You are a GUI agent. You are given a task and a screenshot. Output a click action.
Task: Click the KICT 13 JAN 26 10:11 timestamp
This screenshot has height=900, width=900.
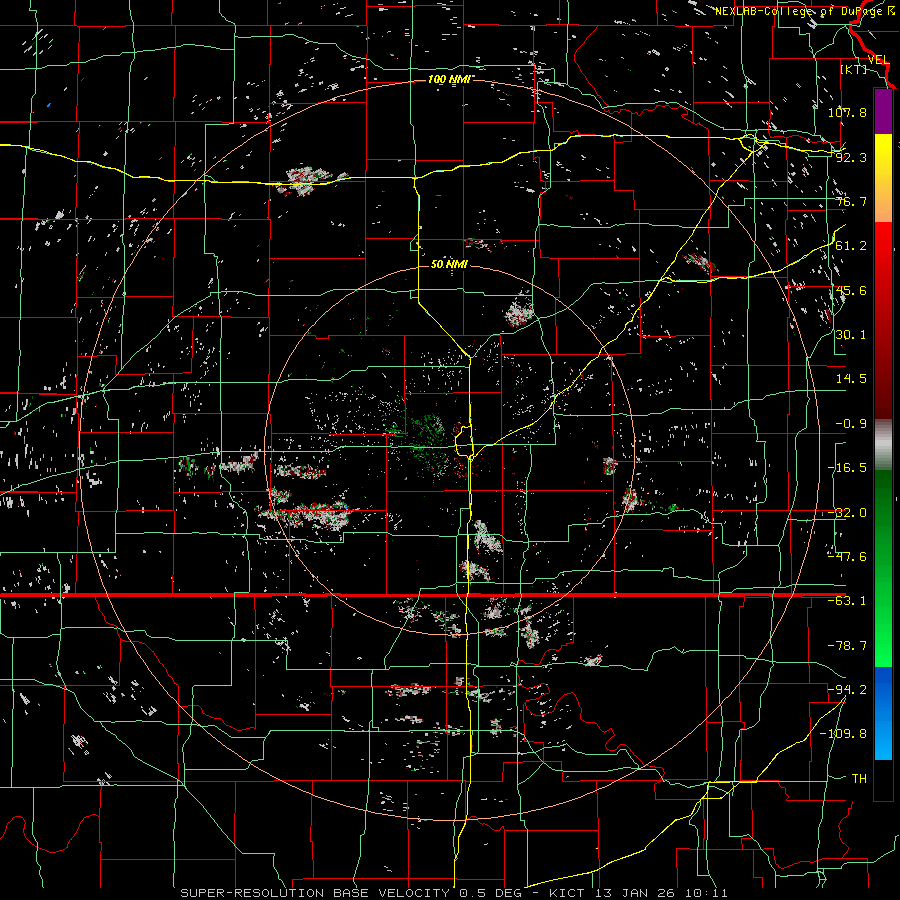coord(638,893)
